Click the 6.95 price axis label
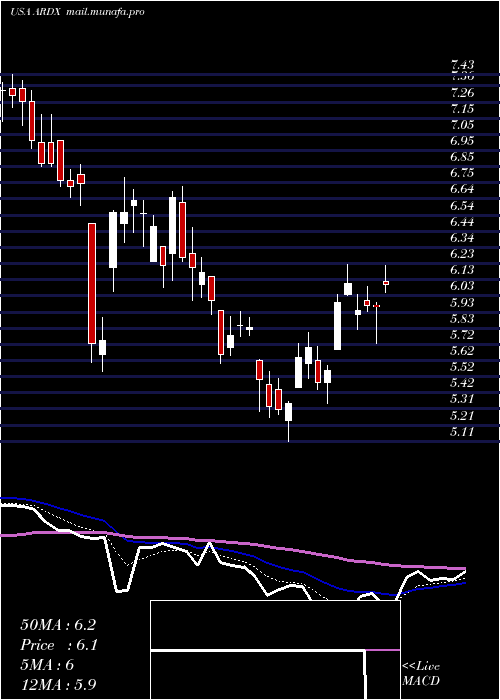Screen dimensions: 500x700 462,141
